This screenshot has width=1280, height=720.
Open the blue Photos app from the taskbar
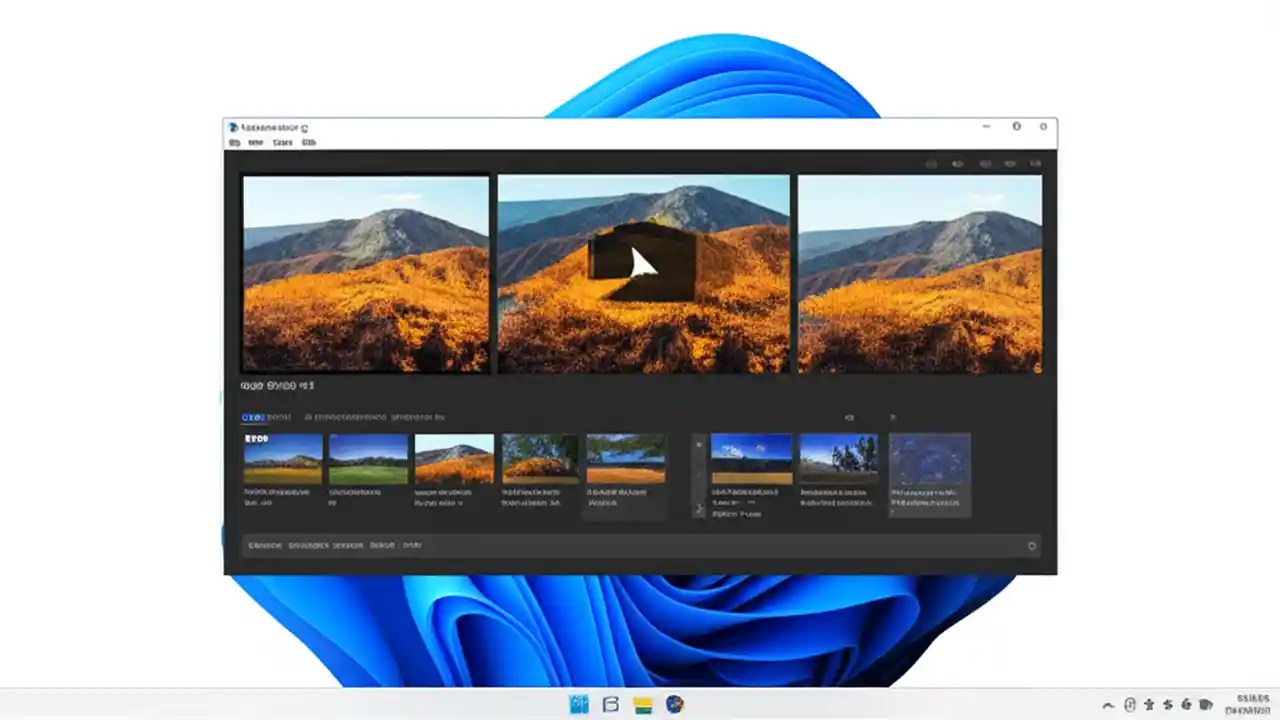click(579, 705)
